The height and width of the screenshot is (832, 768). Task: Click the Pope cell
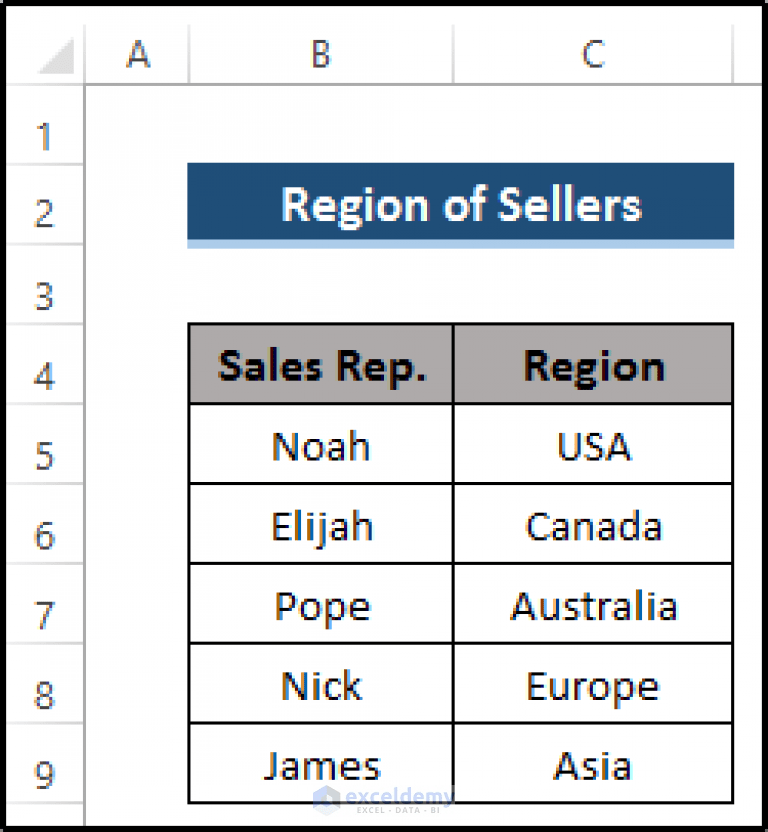319,604
